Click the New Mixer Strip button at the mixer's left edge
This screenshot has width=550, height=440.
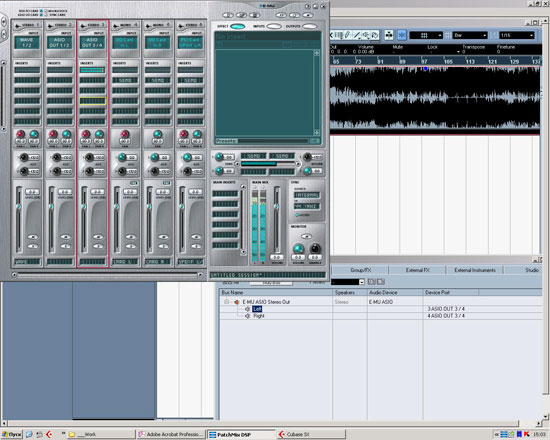(4, 21)
